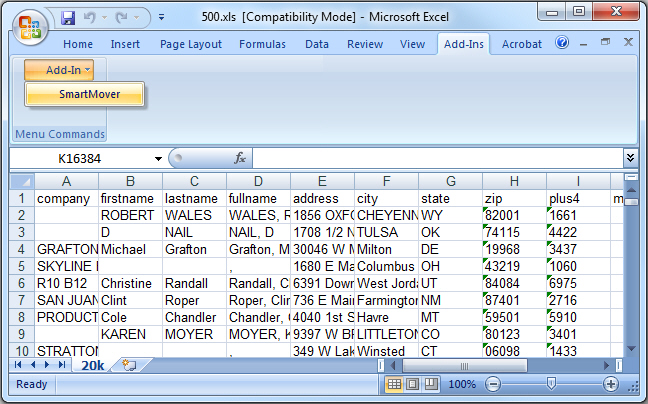Switch to Page Layout view in status bar
This screenshot has width=648, height=404.
[413, 384]
